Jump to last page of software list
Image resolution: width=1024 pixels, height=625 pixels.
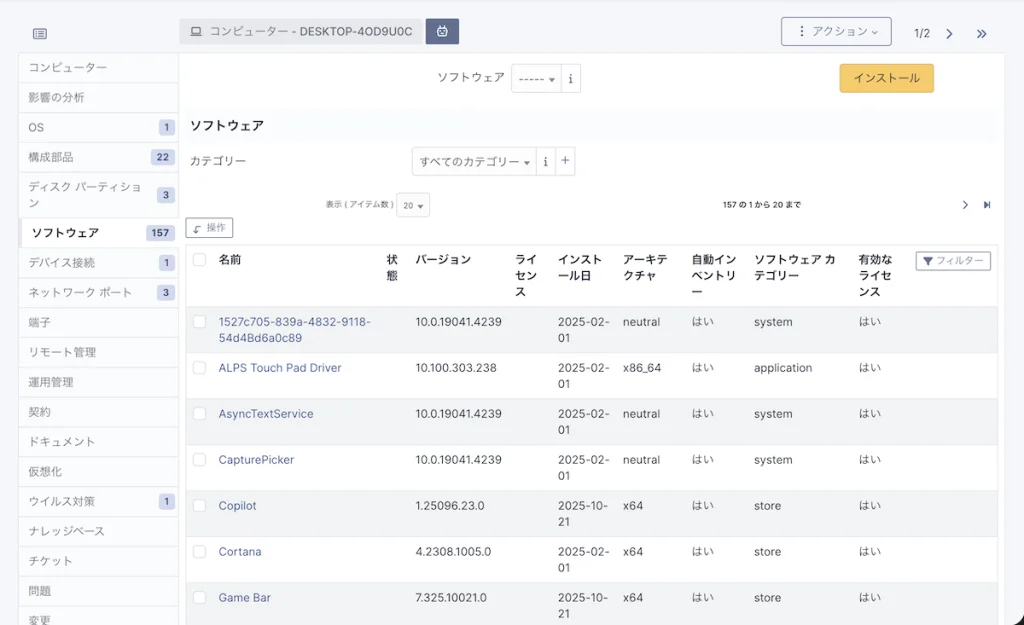(987, 205)
